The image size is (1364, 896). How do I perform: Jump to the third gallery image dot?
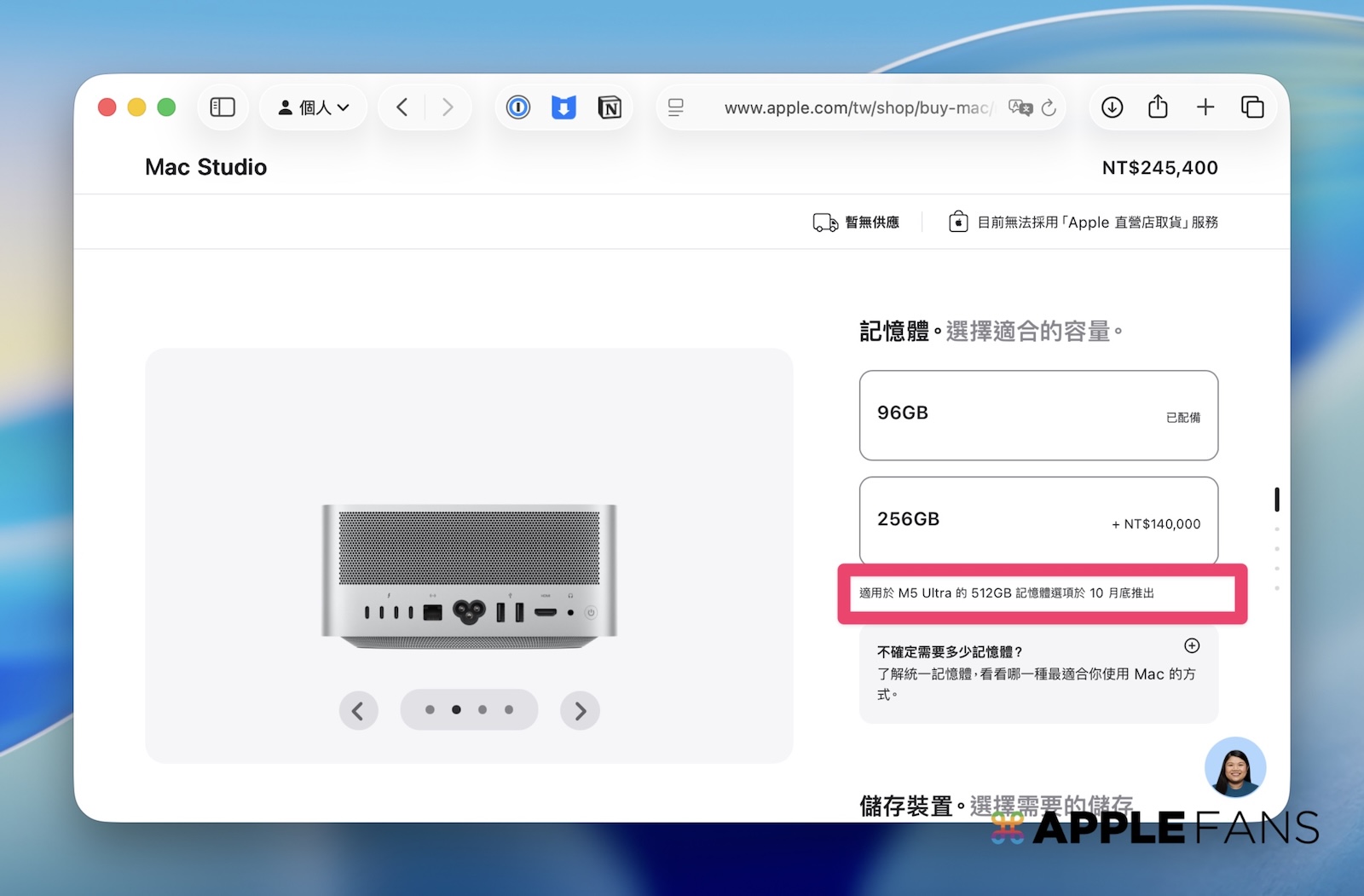click(483, 710)
